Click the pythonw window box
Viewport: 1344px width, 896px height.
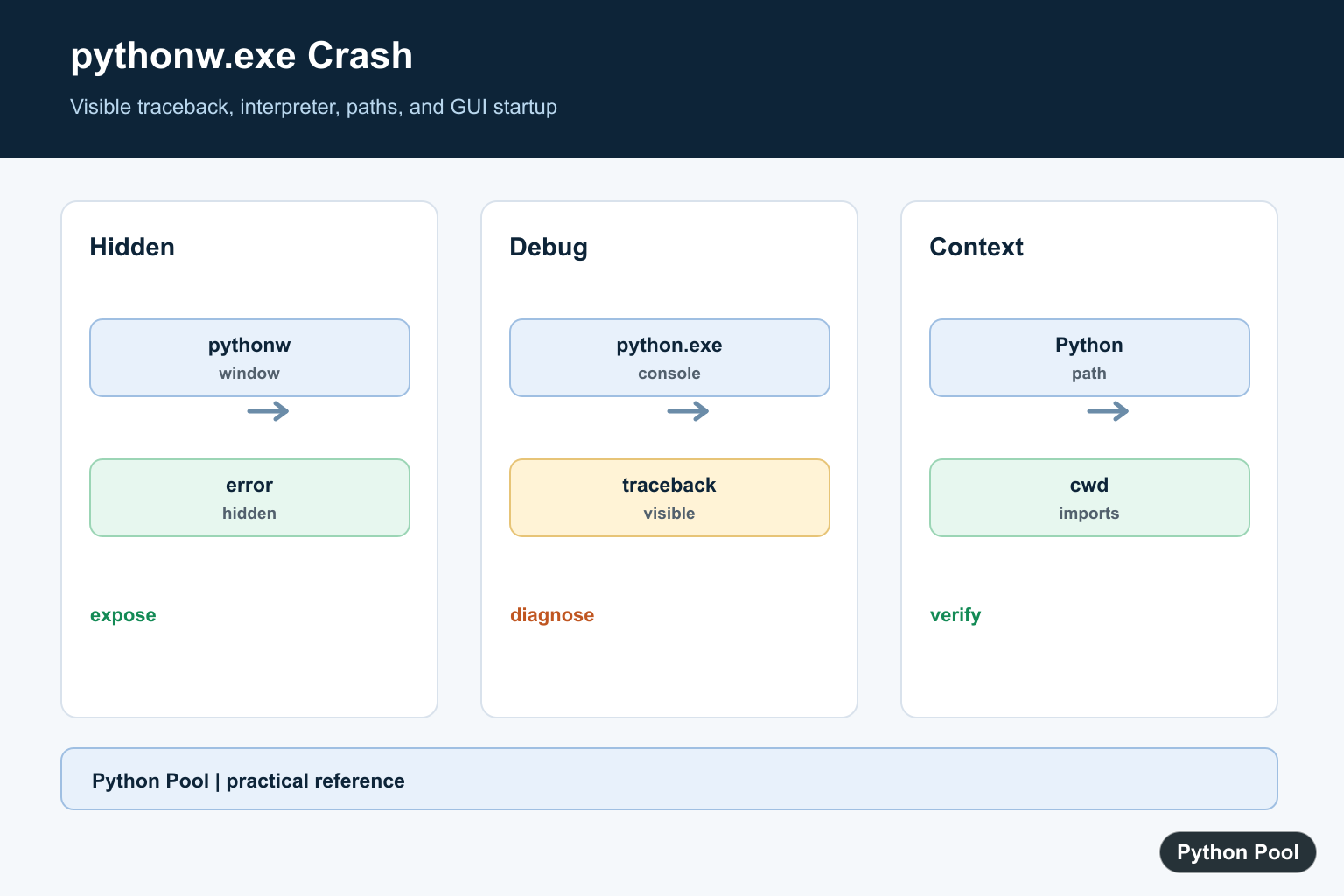[x=249, y=358]
